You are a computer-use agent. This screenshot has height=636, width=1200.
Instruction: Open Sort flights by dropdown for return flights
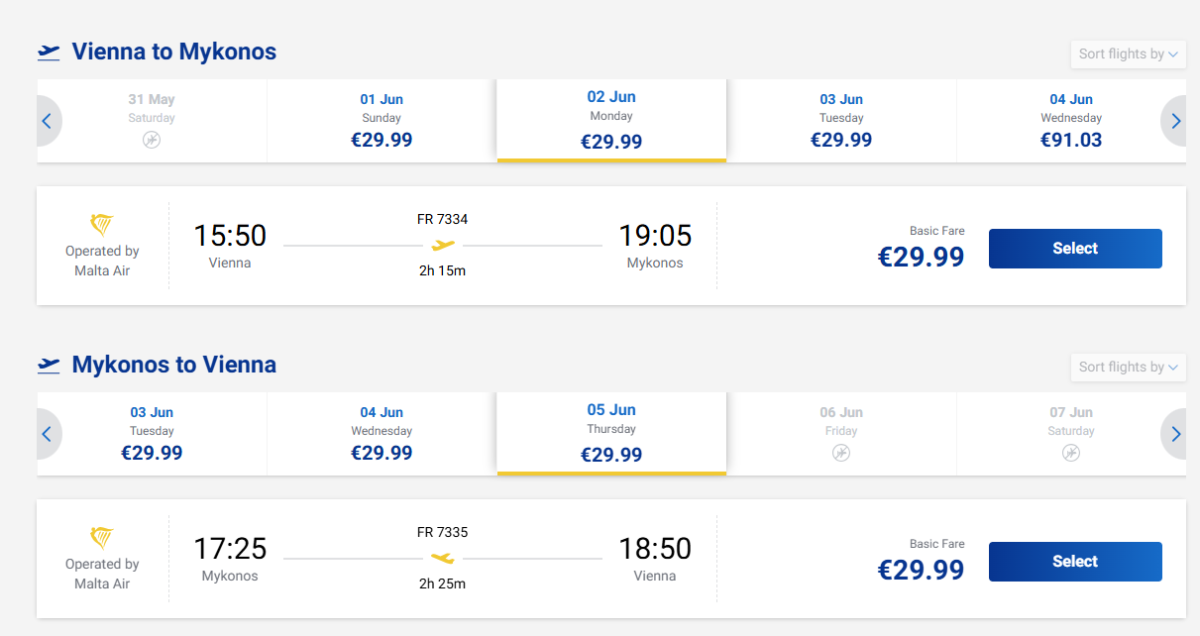coord(1128,367)
